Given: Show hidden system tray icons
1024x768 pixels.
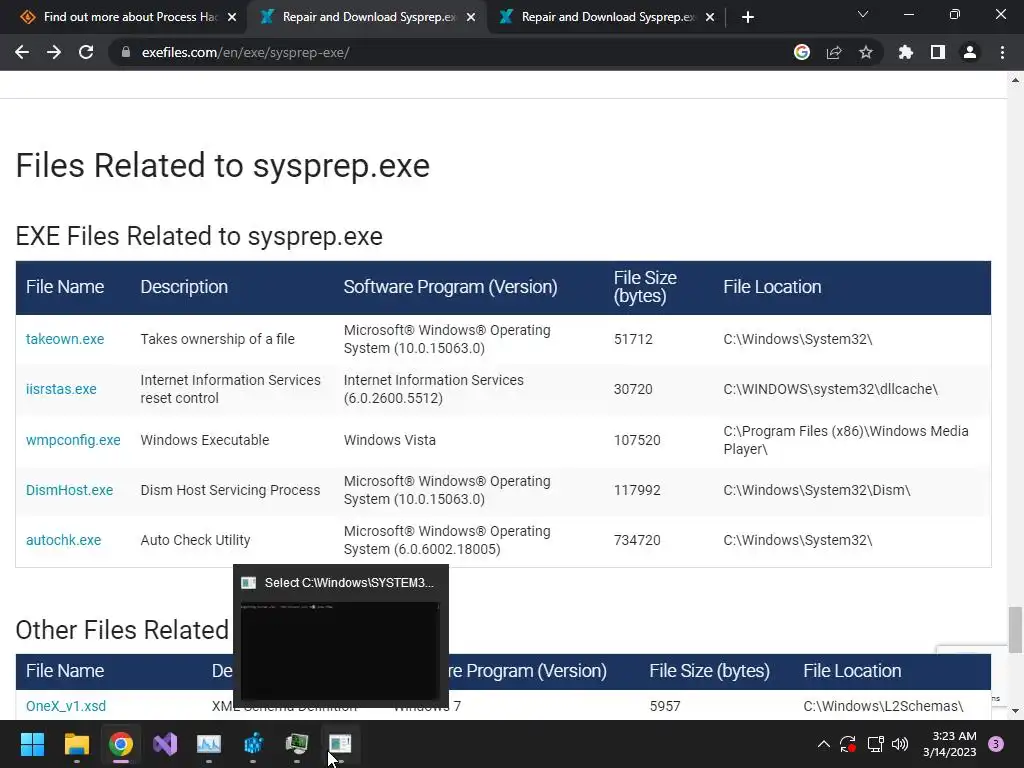Looking at the screenshot, I should pos(824,744).
